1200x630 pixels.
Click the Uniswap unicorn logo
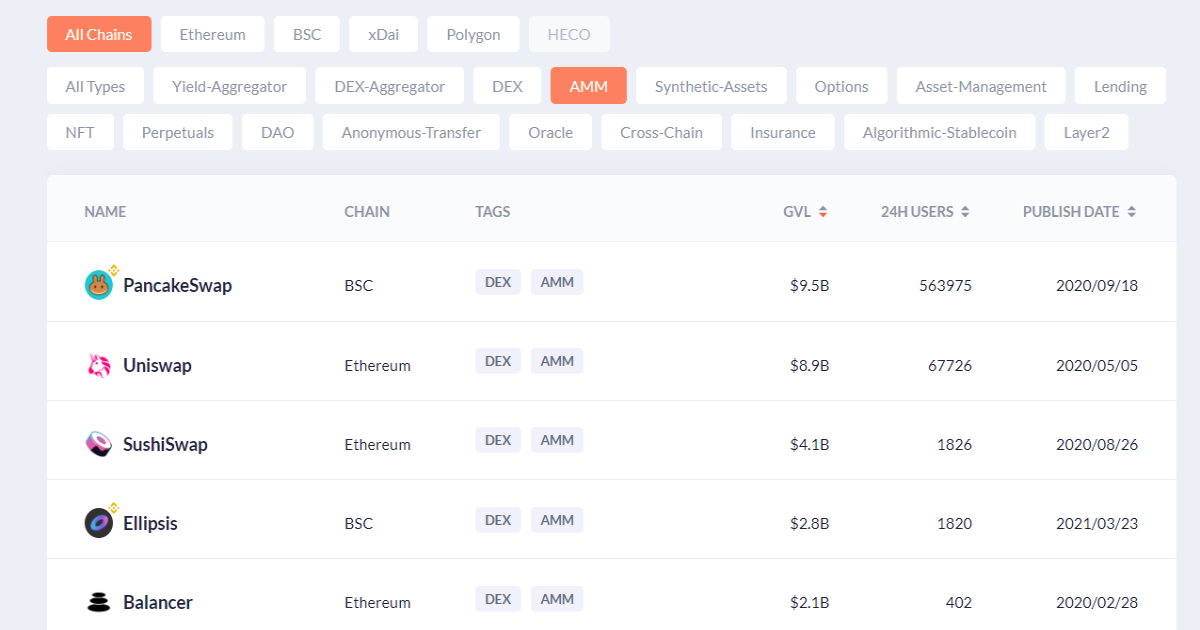(x=99, y=365)
